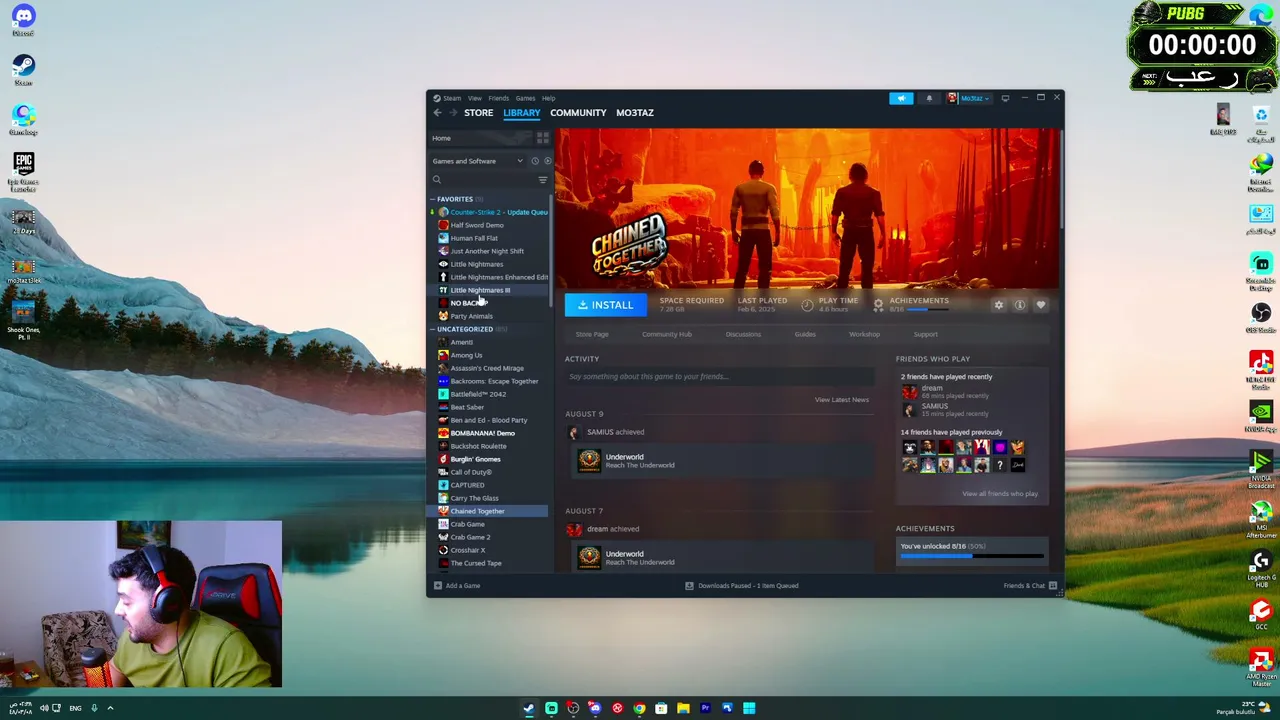Open the Games and Software filter dropdown

pos(478,161)
